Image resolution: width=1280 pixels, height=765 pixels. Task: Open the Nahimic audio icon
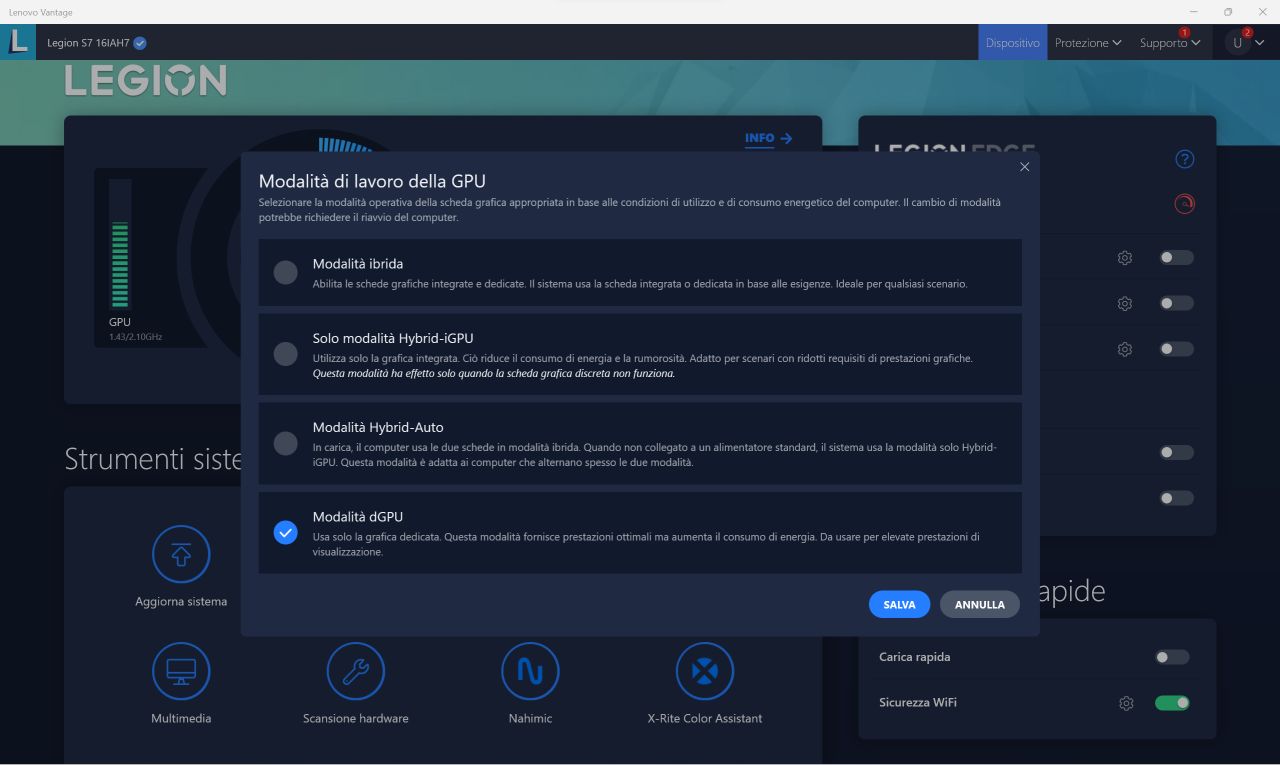(x=530, y=671)
